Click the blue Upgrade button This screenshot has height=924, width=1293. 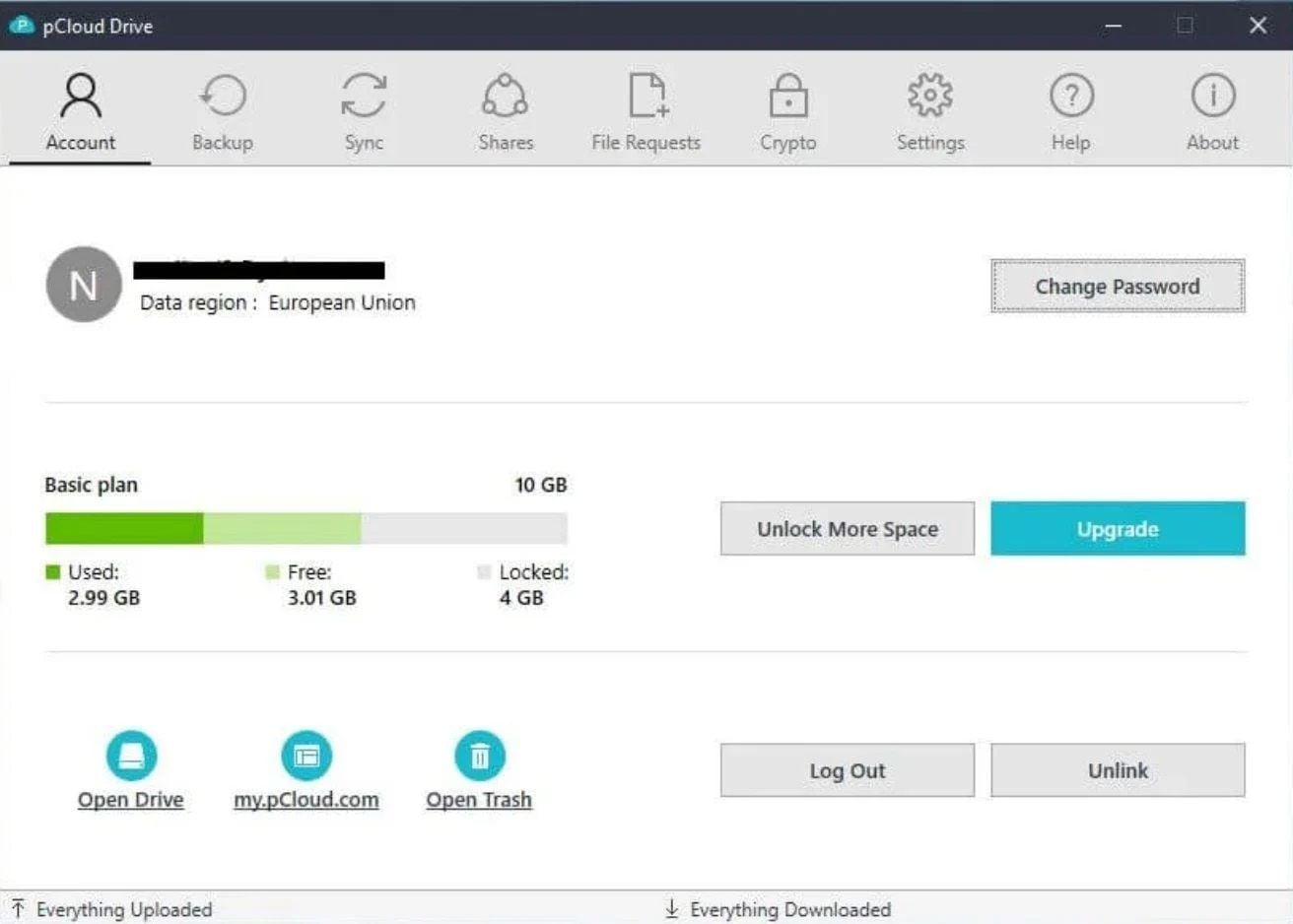(1118, 529)
